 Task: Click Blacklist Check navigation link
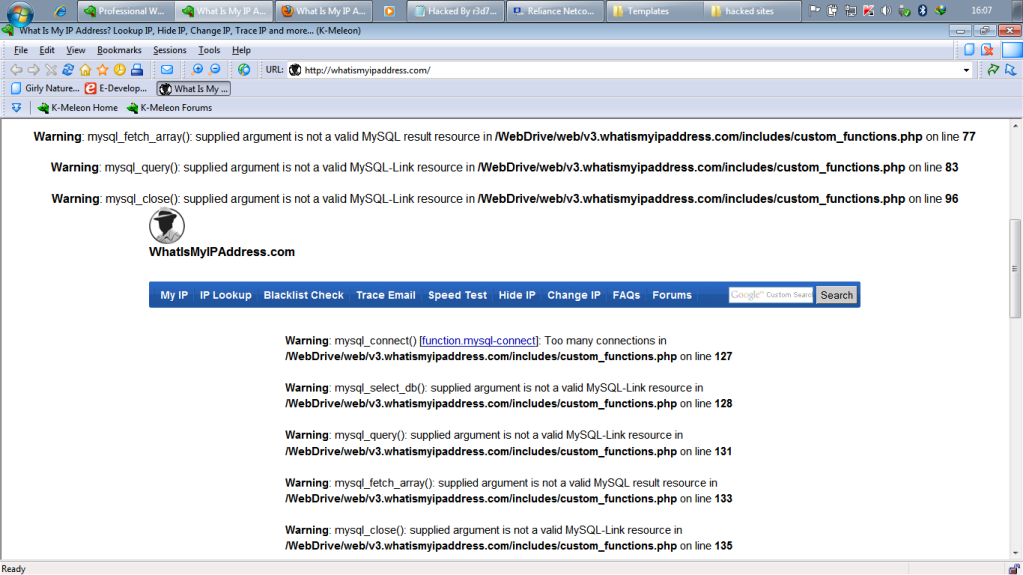[x=303, y=295]
